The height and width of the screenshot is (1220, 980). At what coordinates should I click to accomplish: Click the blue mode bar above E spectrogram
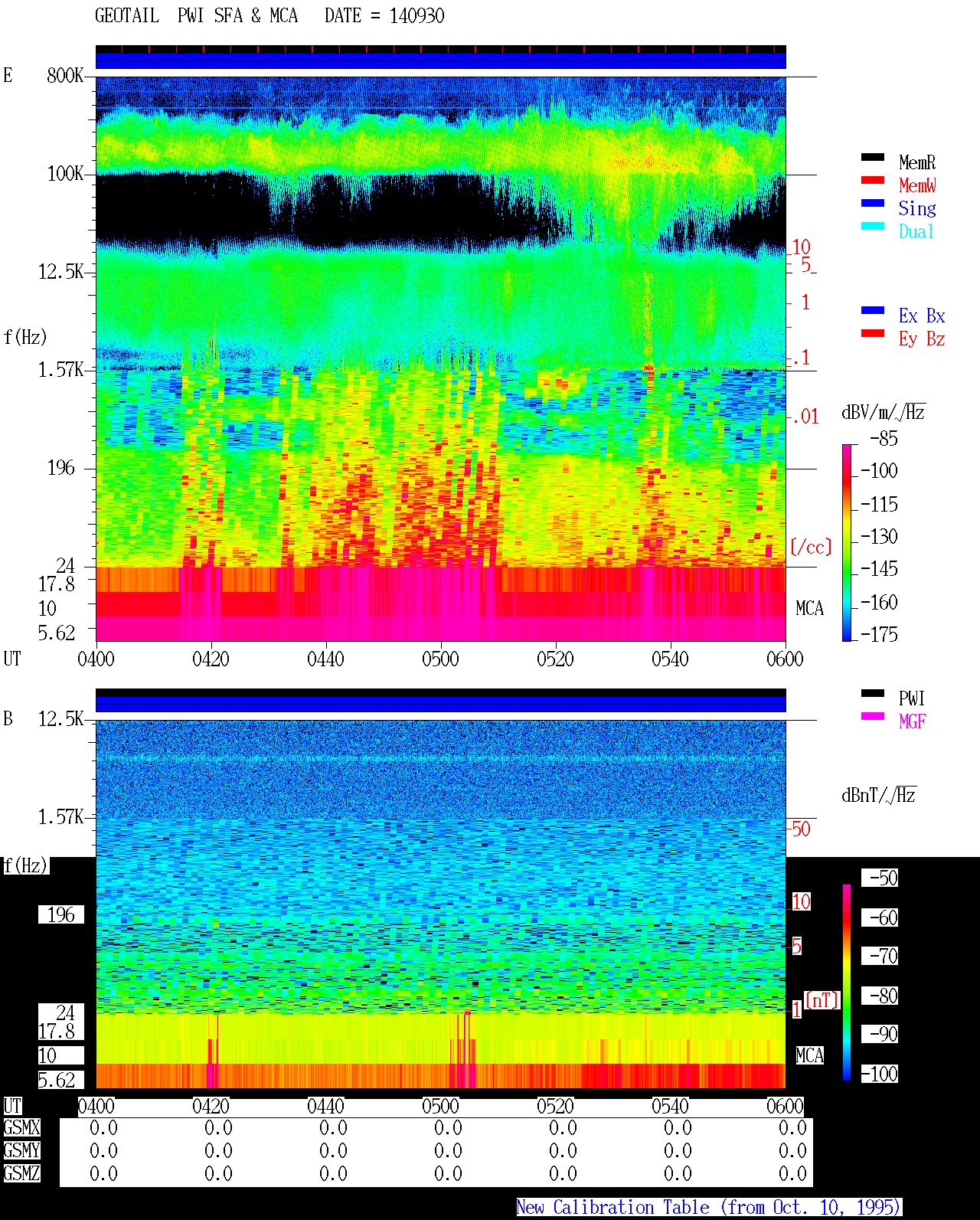(x=440, y=61)
